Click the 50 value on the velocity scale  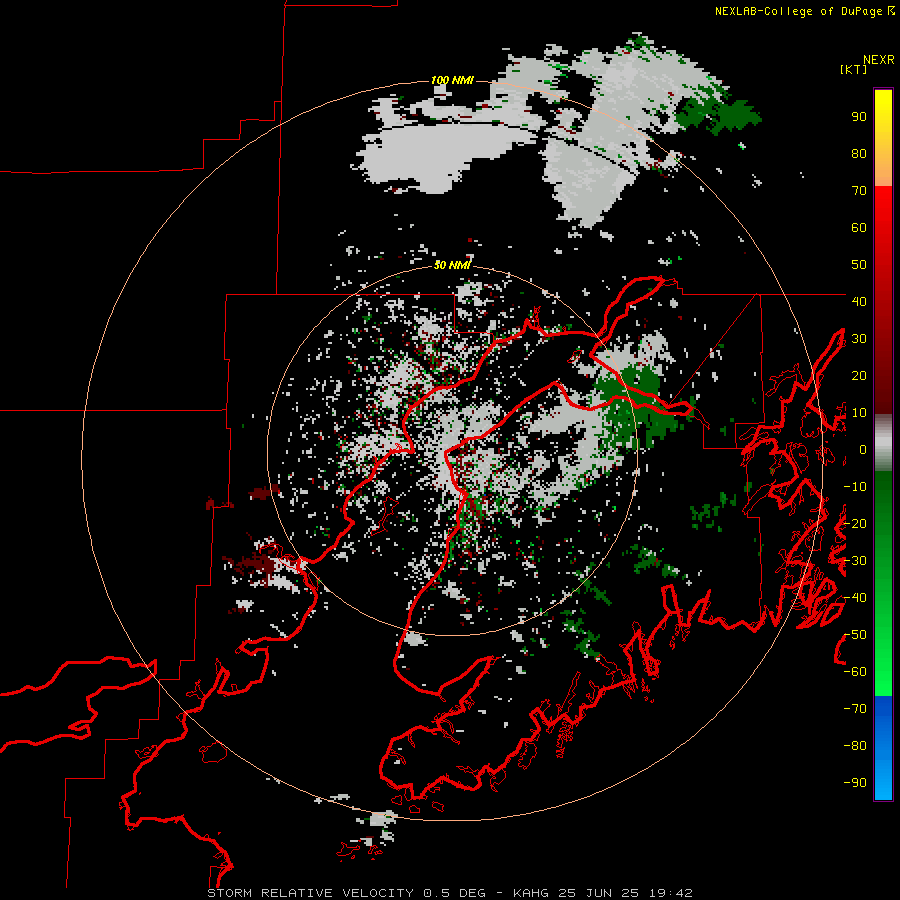(x=859, y=265)
